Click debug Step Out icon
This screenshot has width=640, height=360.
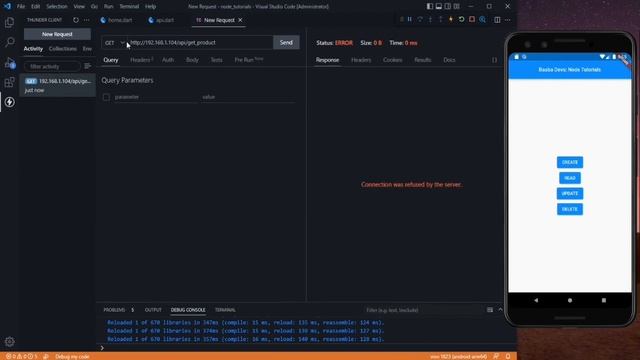pos(440,20)
